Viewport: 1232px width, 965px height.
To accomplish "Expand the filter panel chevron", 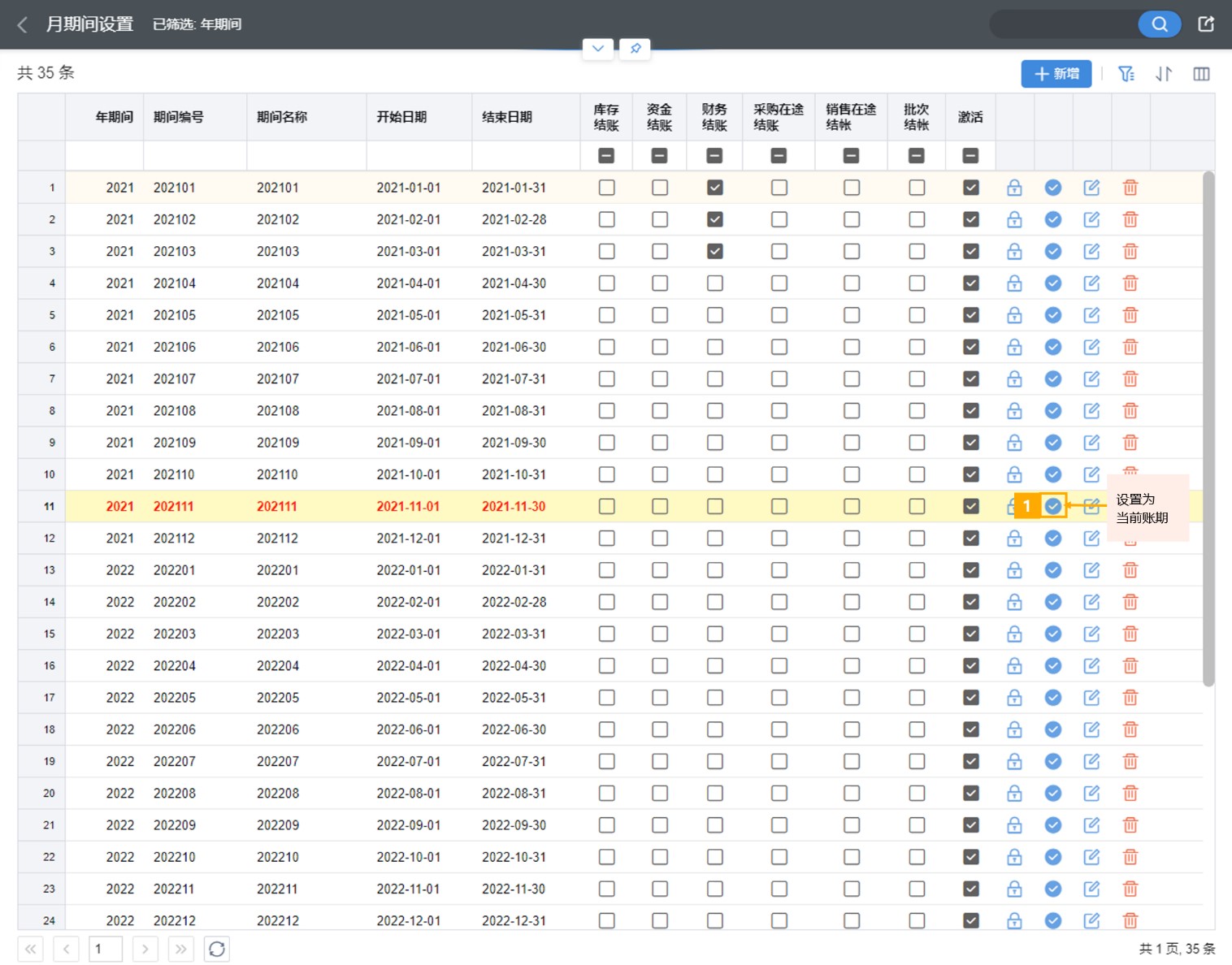I will [597, 49].
